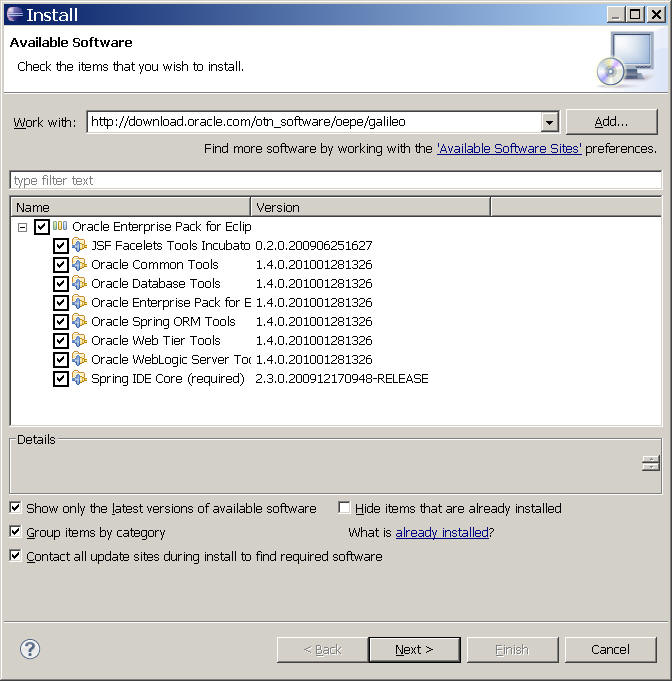Click the type filter text field
Image resolution: width=672 pixels, height=681 pixels.
[x=336, y=180]
